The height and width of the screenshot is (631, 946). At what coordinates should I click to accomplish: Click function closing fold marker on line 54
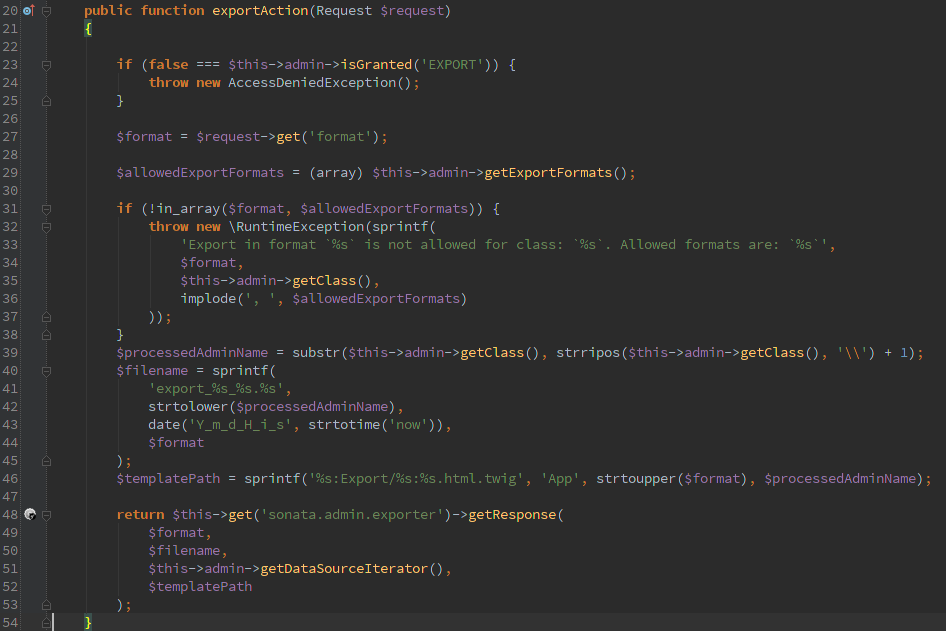[x=46, y=623]
